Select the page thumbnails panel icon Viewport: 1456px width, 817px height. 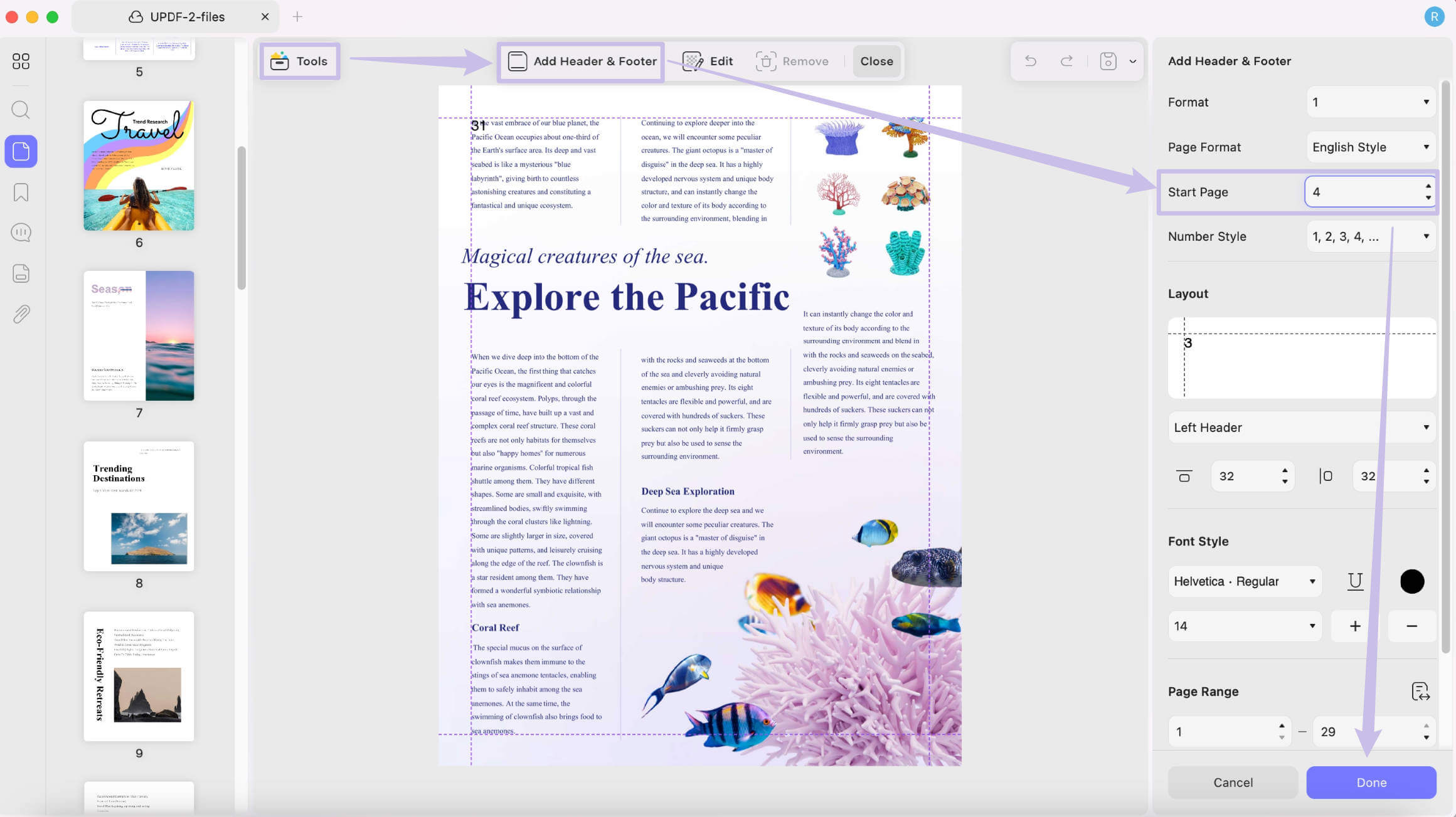(21, 151)
